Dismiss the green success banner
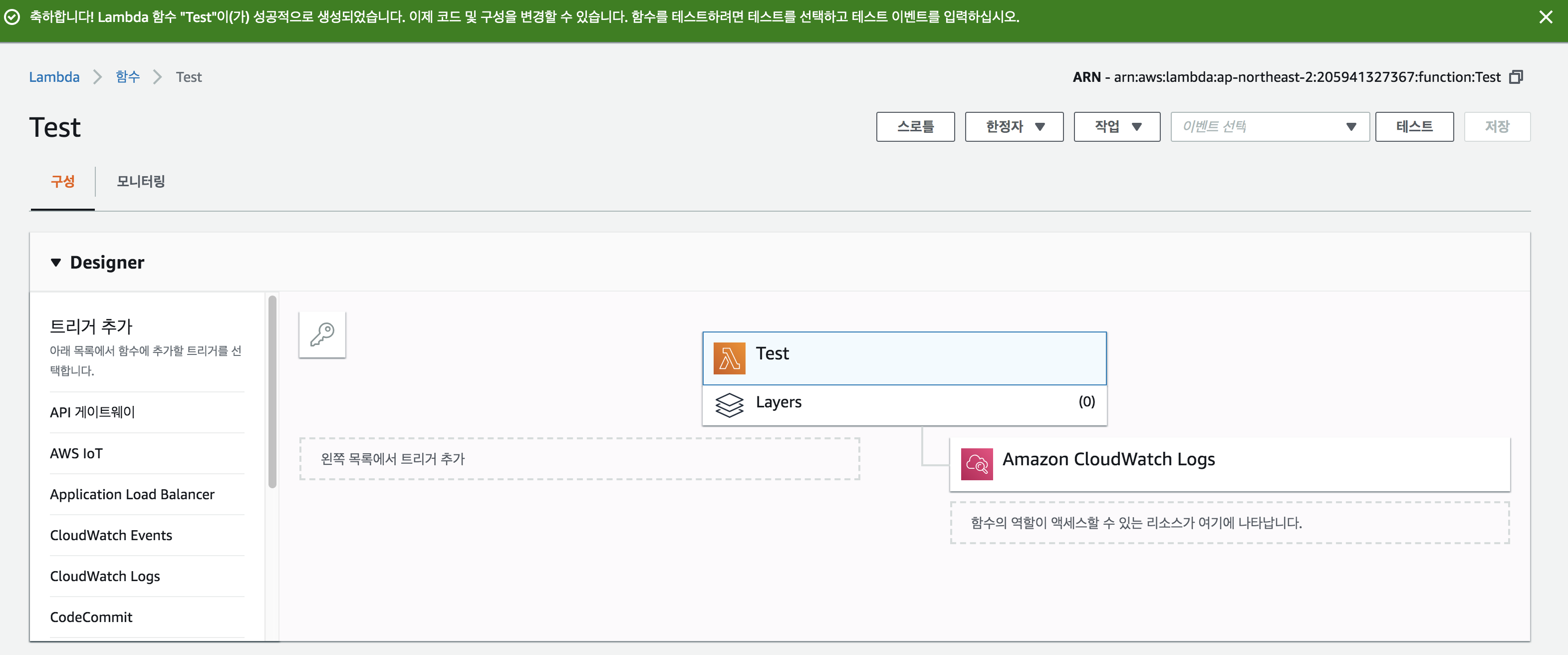 pyautogui.click(x=1545, y=17)
